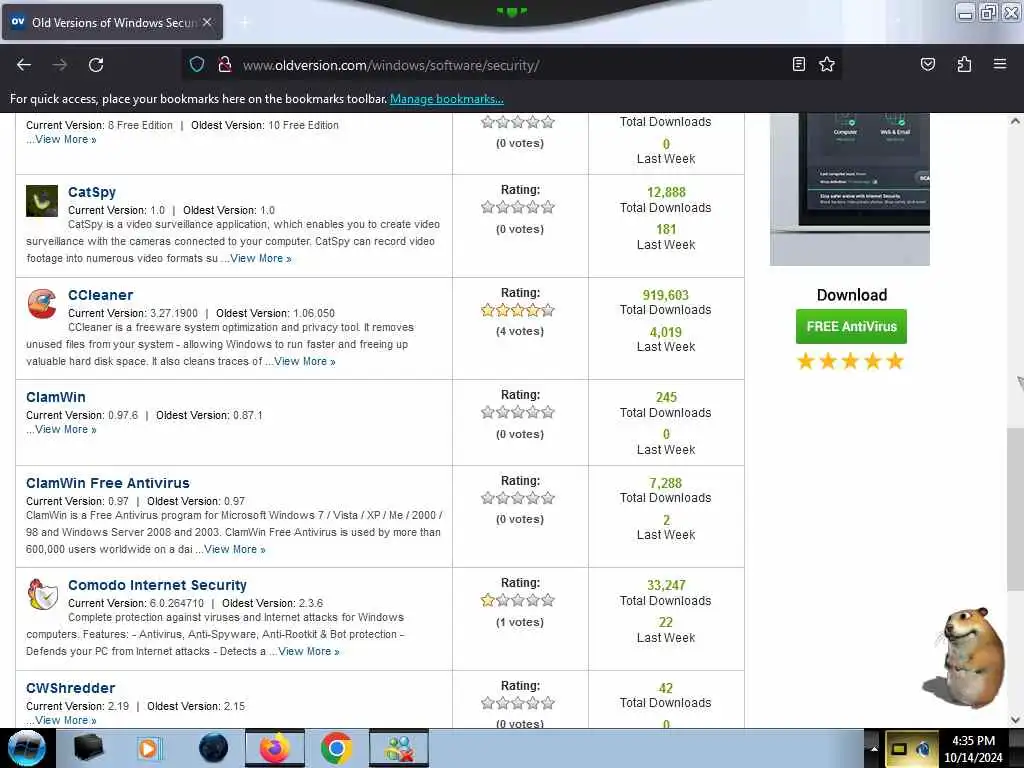This screenshot has height=768, width=1024.
Task: Click the FREE AntiVirus download button
Action: 851,327
